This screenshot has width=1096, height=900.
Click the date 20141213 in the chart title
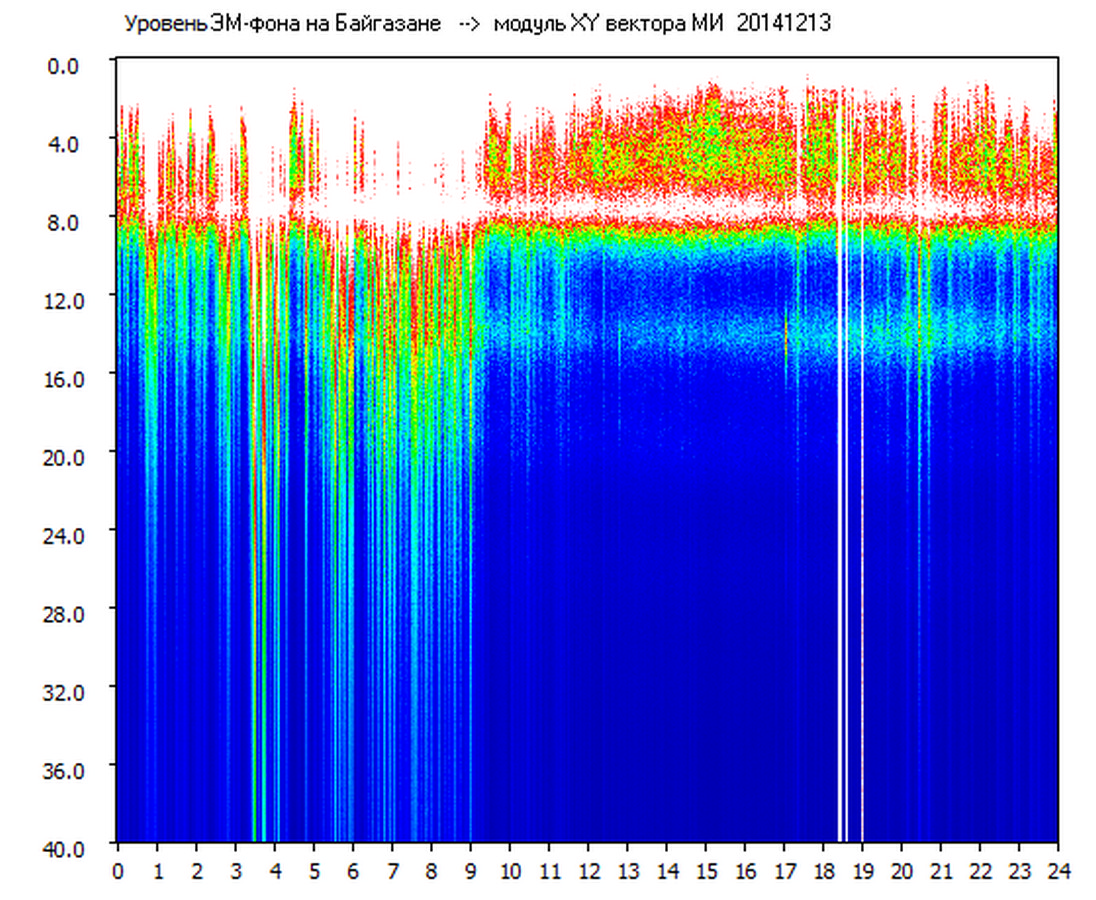pos(783,25)
